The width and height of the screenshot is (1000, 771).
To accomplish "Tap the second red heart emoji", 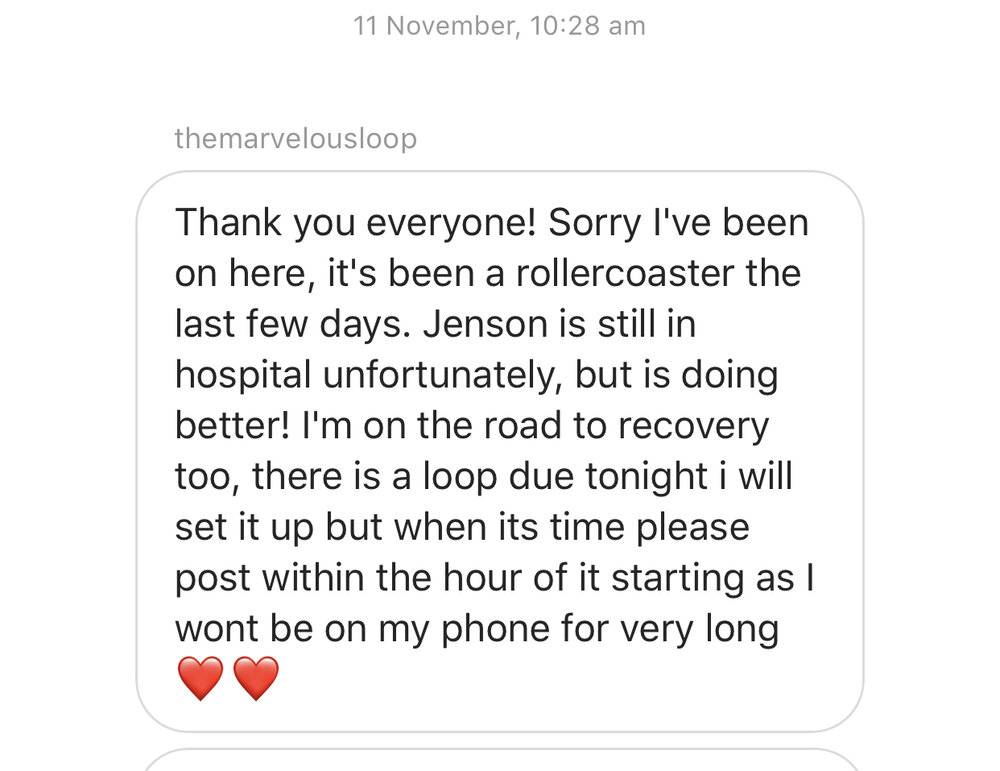I will (x=256, y=678).
